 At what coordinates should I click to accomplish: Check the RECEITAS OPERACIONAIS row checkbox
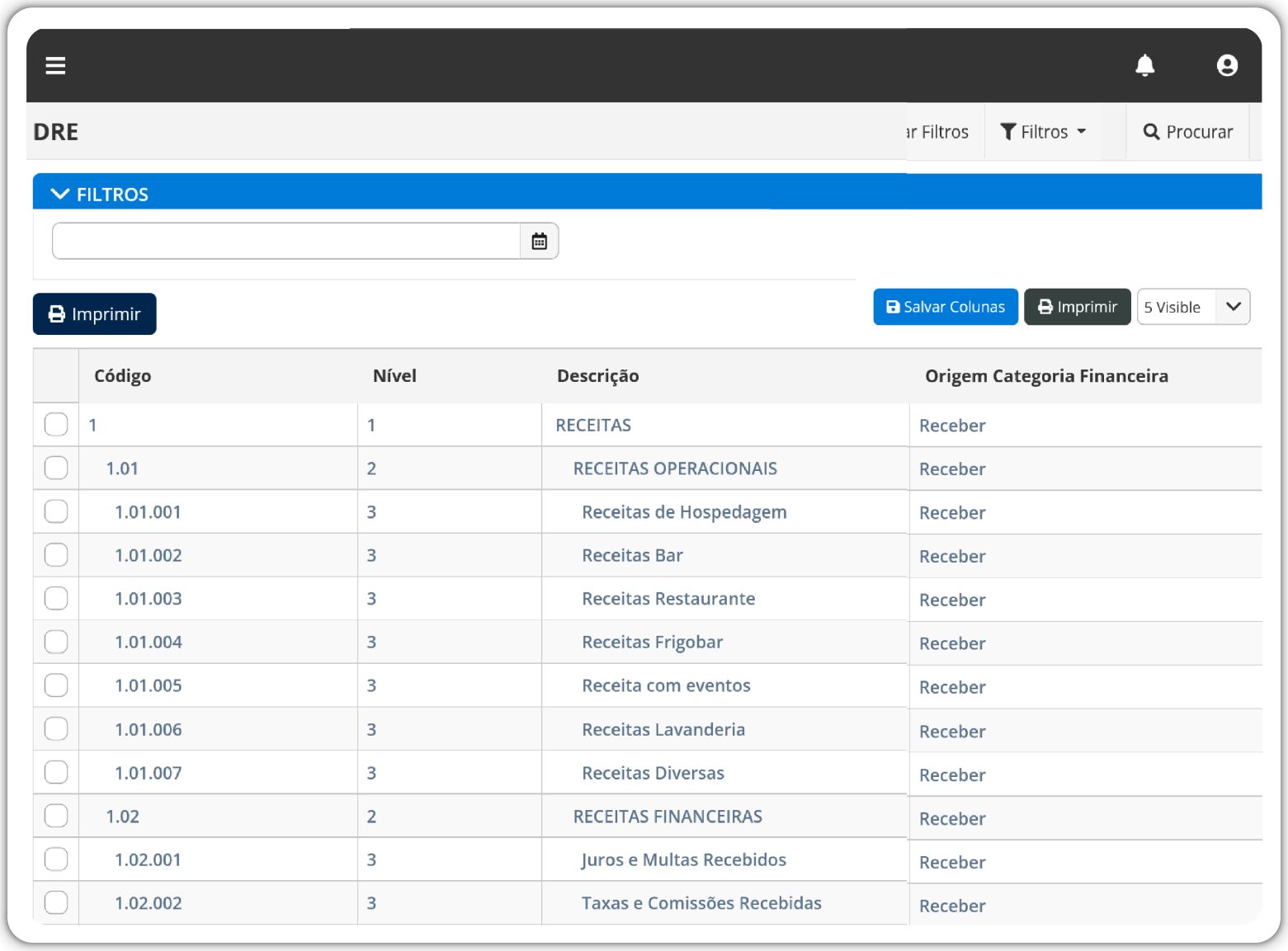click(x=56, y=468)
